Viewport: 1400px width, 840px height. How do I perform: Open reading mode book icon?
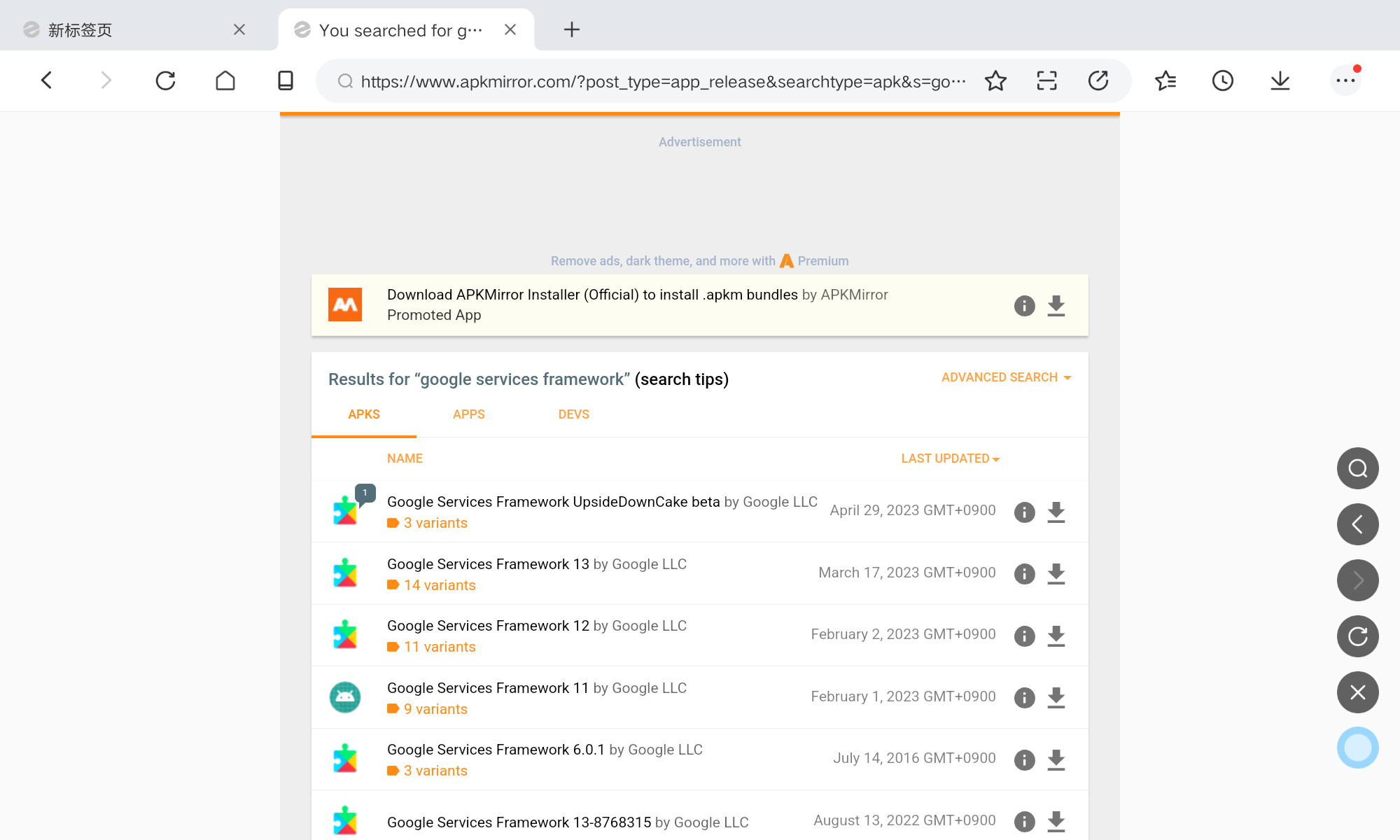coord(285,81)
